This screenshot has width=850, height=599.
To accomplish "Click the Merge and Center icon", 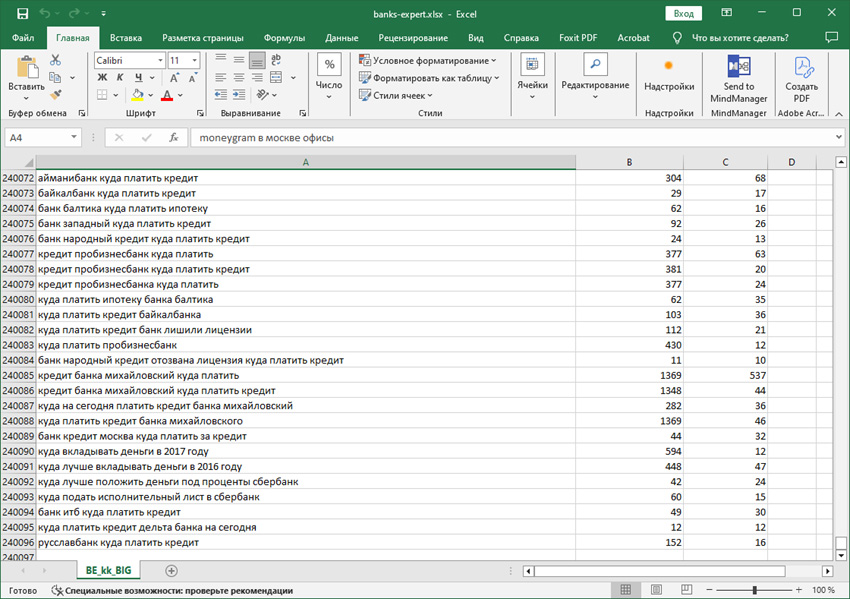I will click(x=276, y=78).
